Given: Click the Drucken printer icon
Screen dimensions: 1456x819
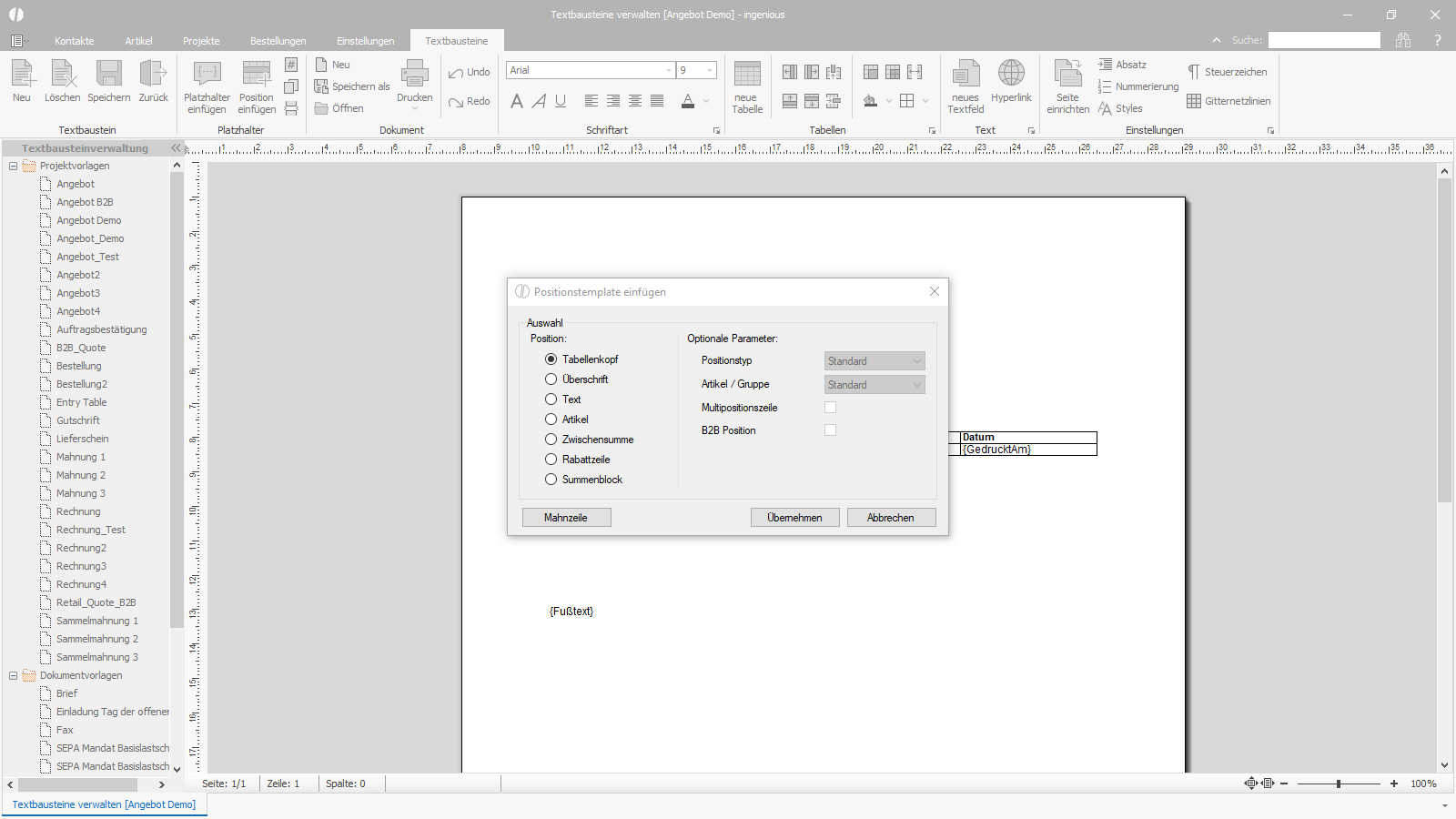Looking at the screenshot, I should pyautogui.click(x=415, y=82).
